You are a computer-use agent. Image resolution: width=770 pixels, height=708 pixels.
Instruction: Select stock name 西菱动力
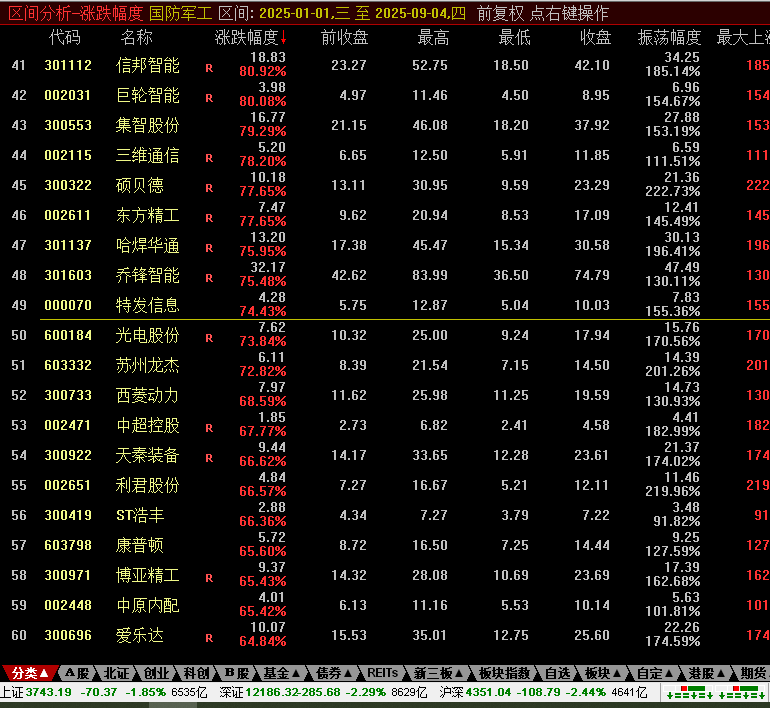[147, 395]
